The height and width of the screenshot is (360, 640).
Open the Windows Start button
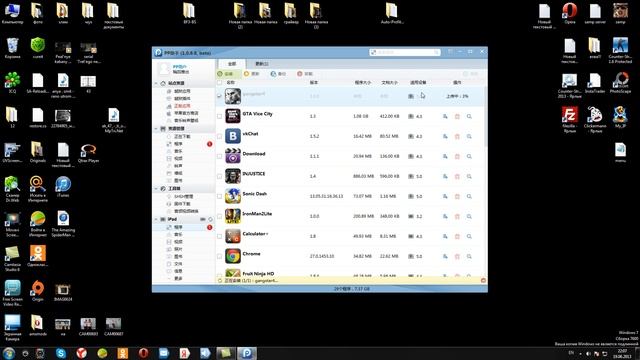coord(9,353)
